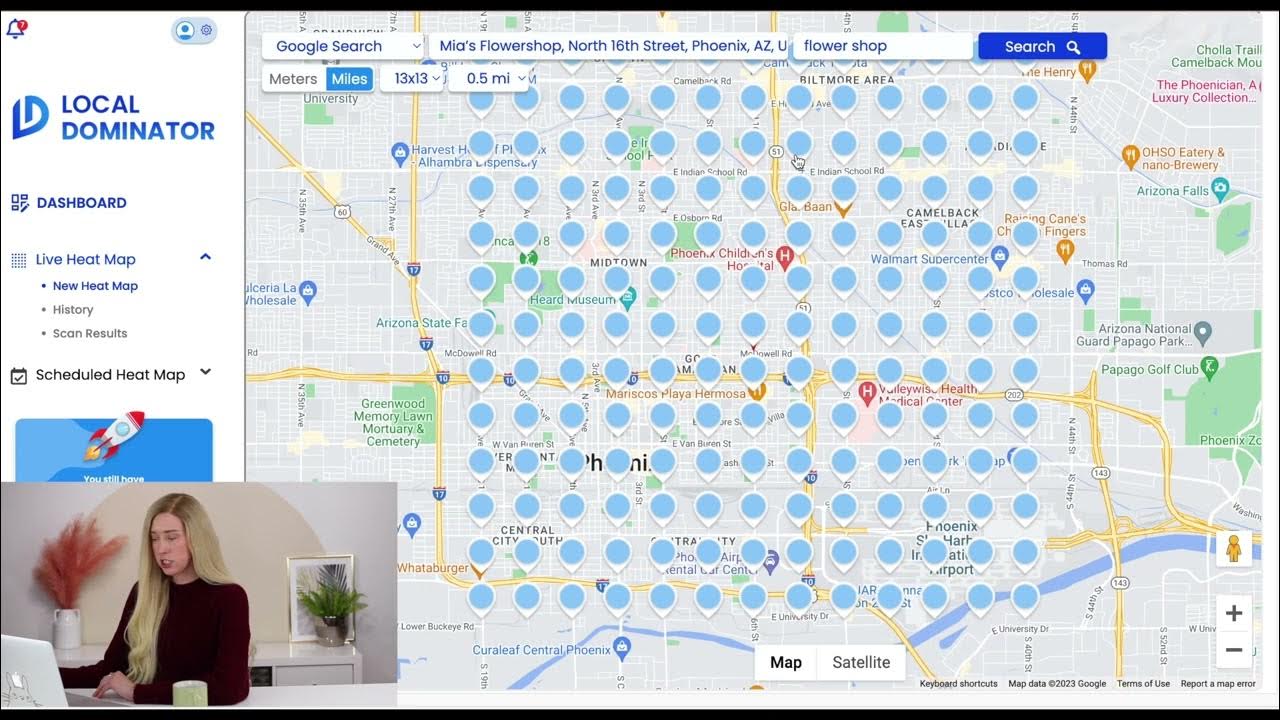The width and height of the screenshot is (1280, 720).
Task: Switch to Satellite view tab
Action: [x=861, y=662]
